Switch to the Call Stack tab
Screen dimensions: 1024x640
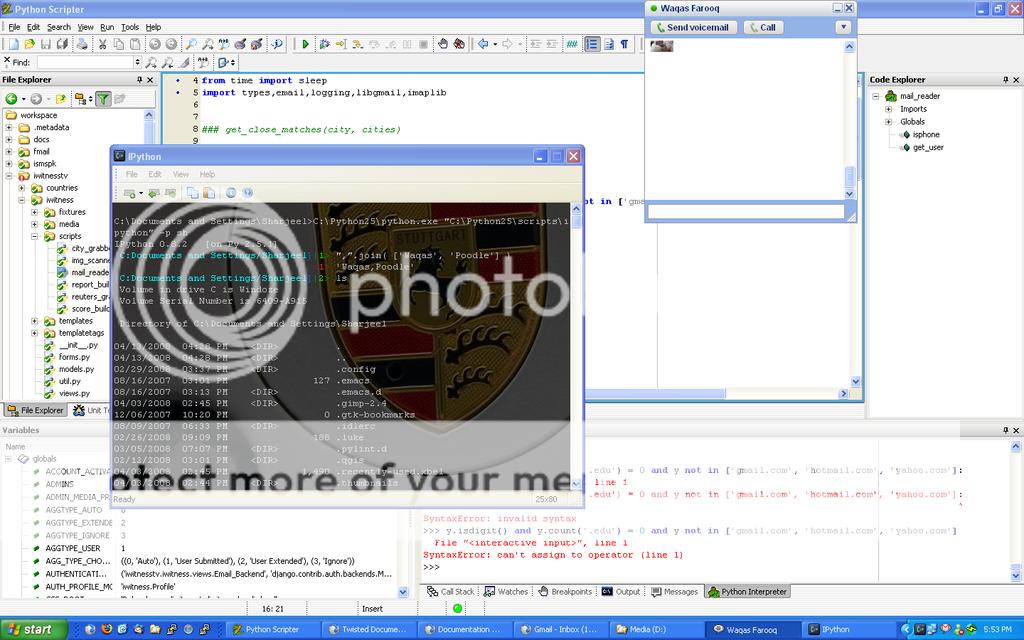pyautogui.click(x=451, y=591)
